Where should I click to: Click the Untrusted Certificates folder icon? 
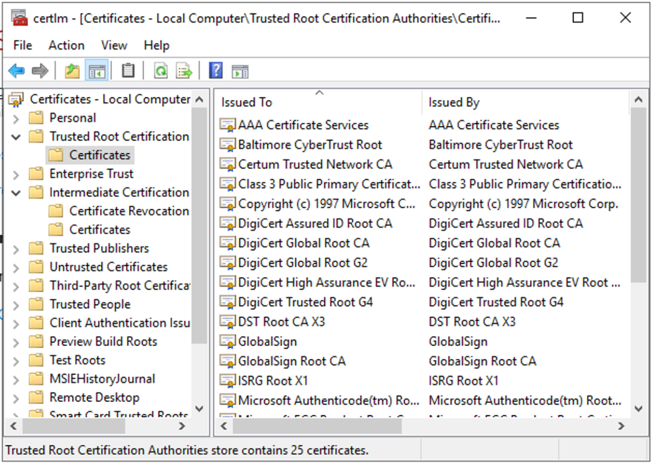click(x=36, y=267)
